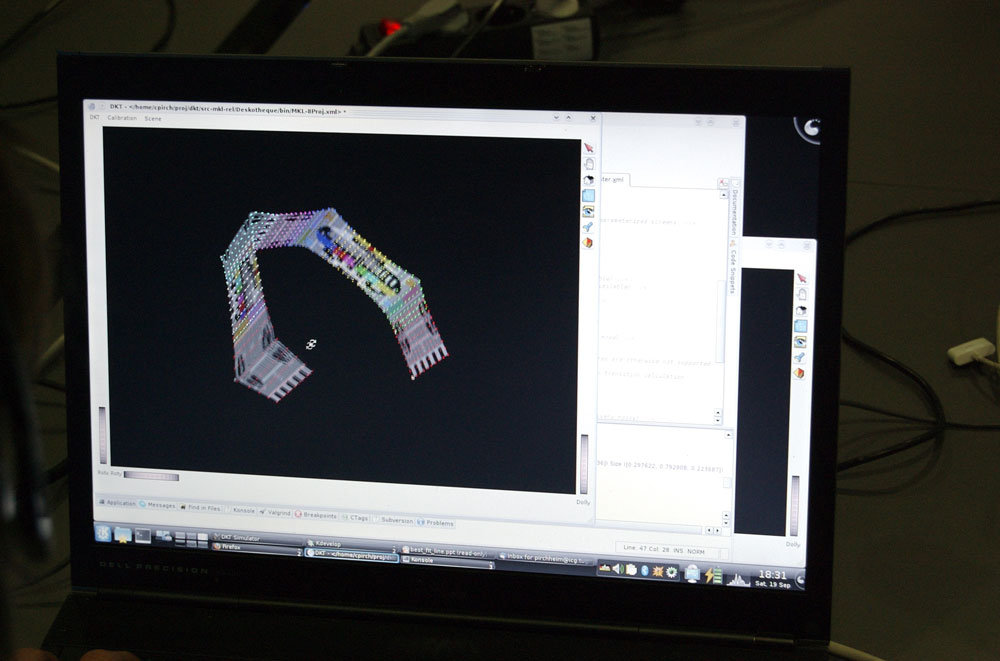This screenshot has width=1000, height=661.
Task: Switch to the Problems tab
Action: (x=436, y=523)
